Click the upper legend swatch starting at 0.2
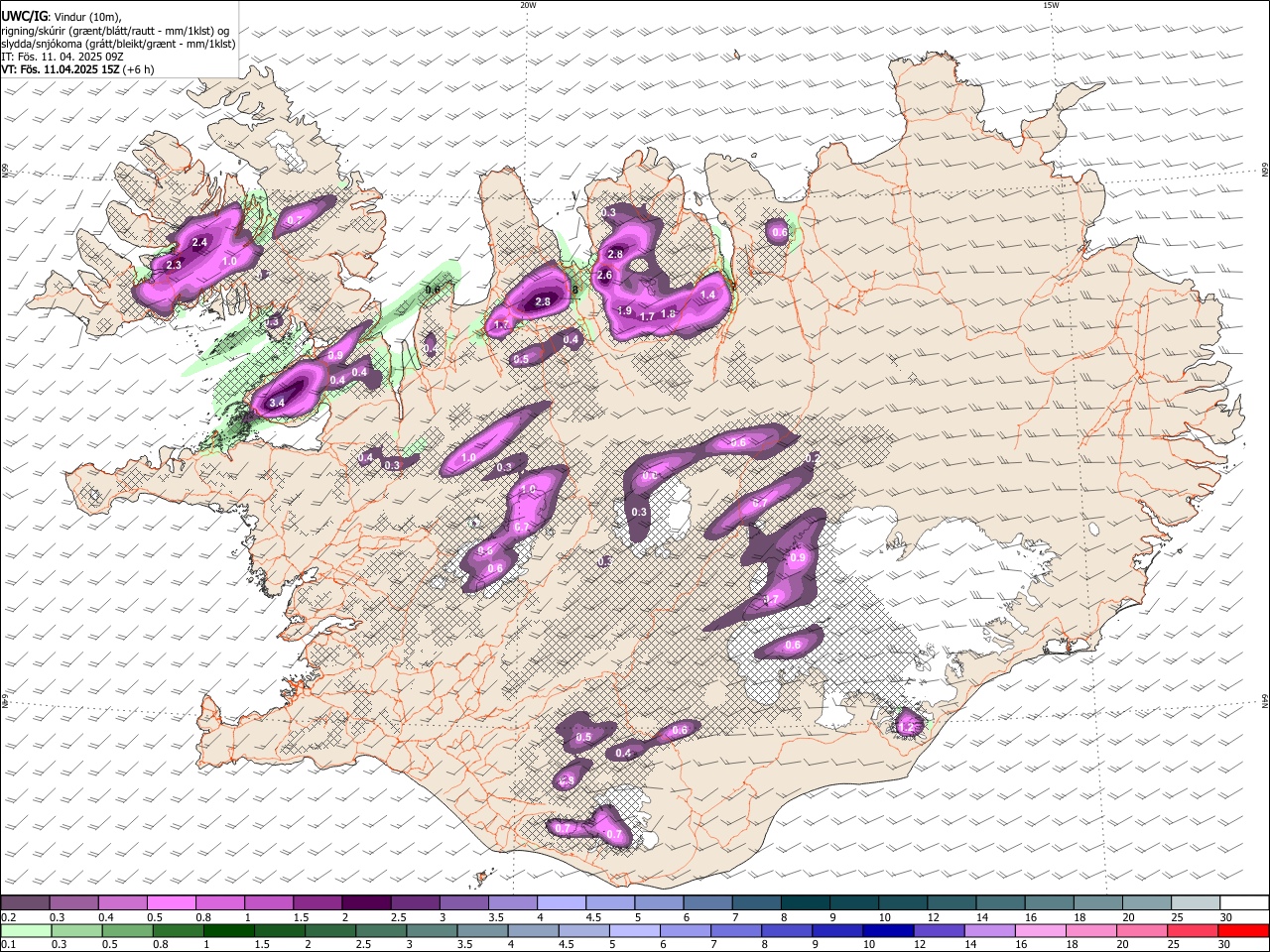Screen dimensions: 1270x952 pos(26,903)
